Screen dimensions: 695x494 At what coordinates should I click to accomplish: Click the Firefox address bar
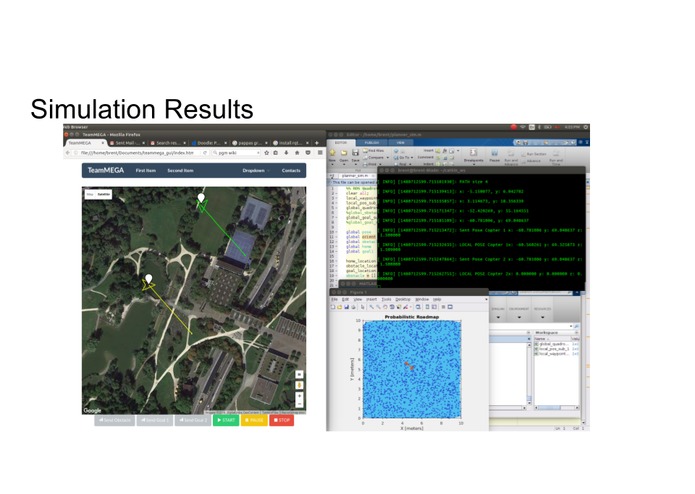pos(141,153)
